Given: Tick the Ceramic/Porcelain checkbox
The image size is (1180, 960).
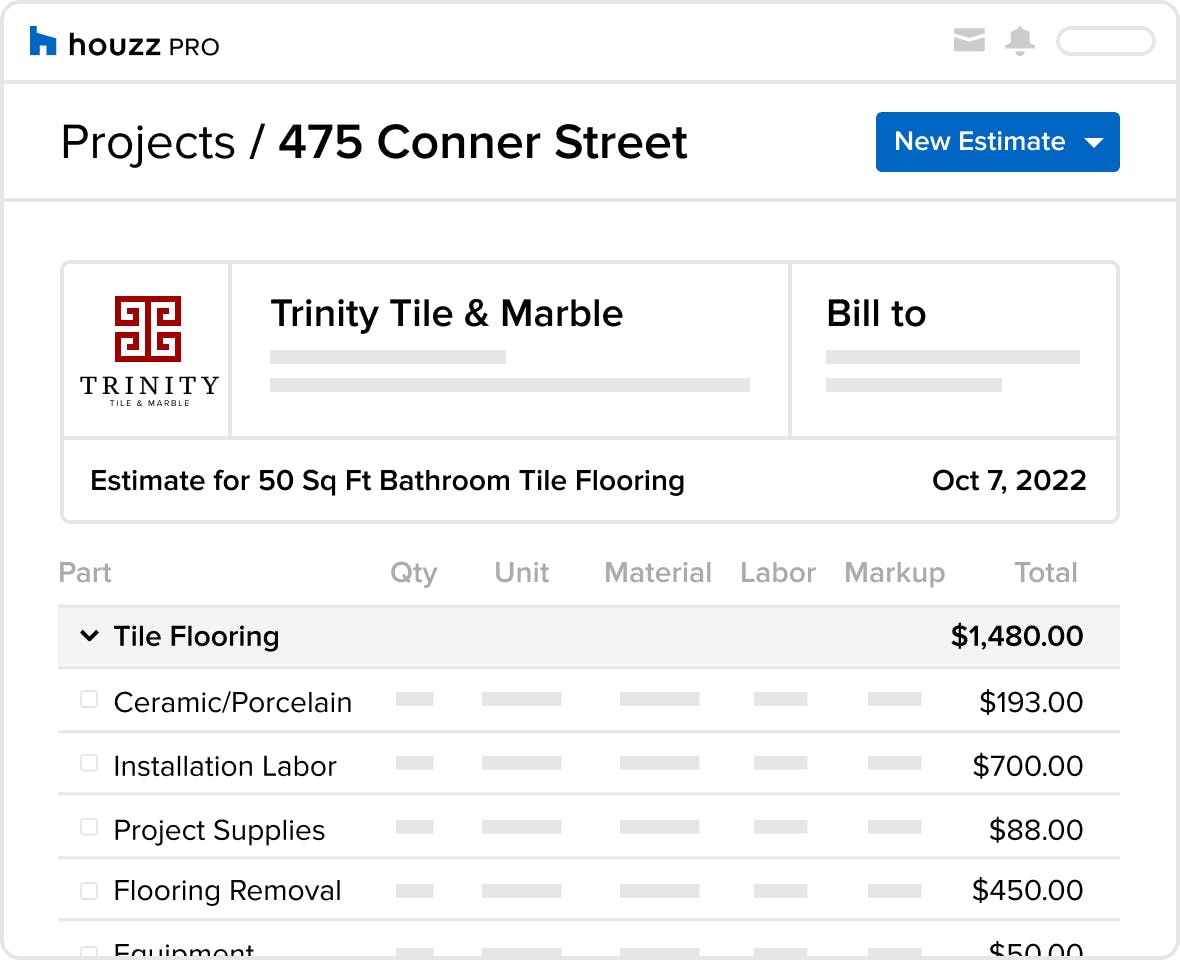Looking at the screenshot, I should click(89, 700).
